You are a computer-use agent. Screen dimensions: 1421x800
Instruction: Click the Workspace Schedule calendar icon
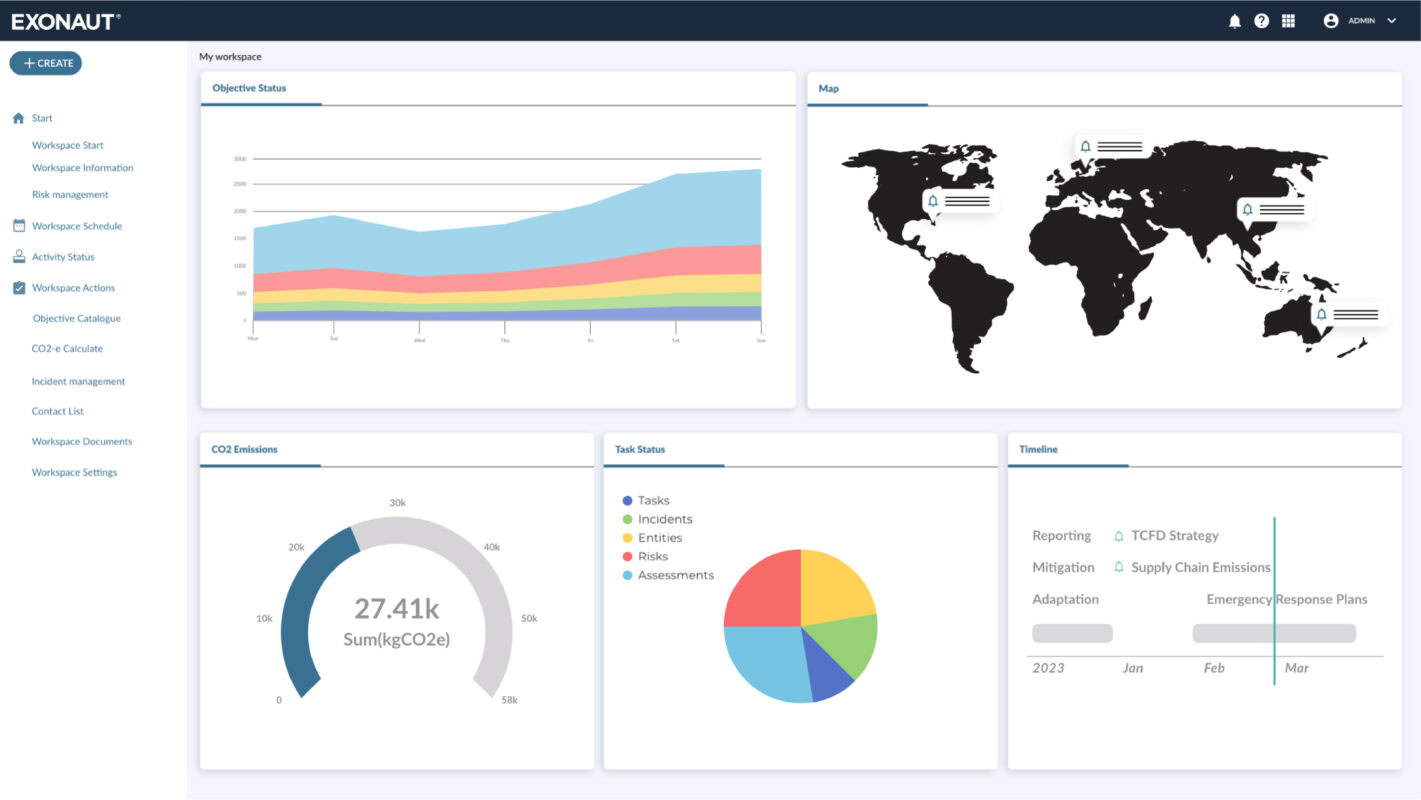[x=18, y=226]
